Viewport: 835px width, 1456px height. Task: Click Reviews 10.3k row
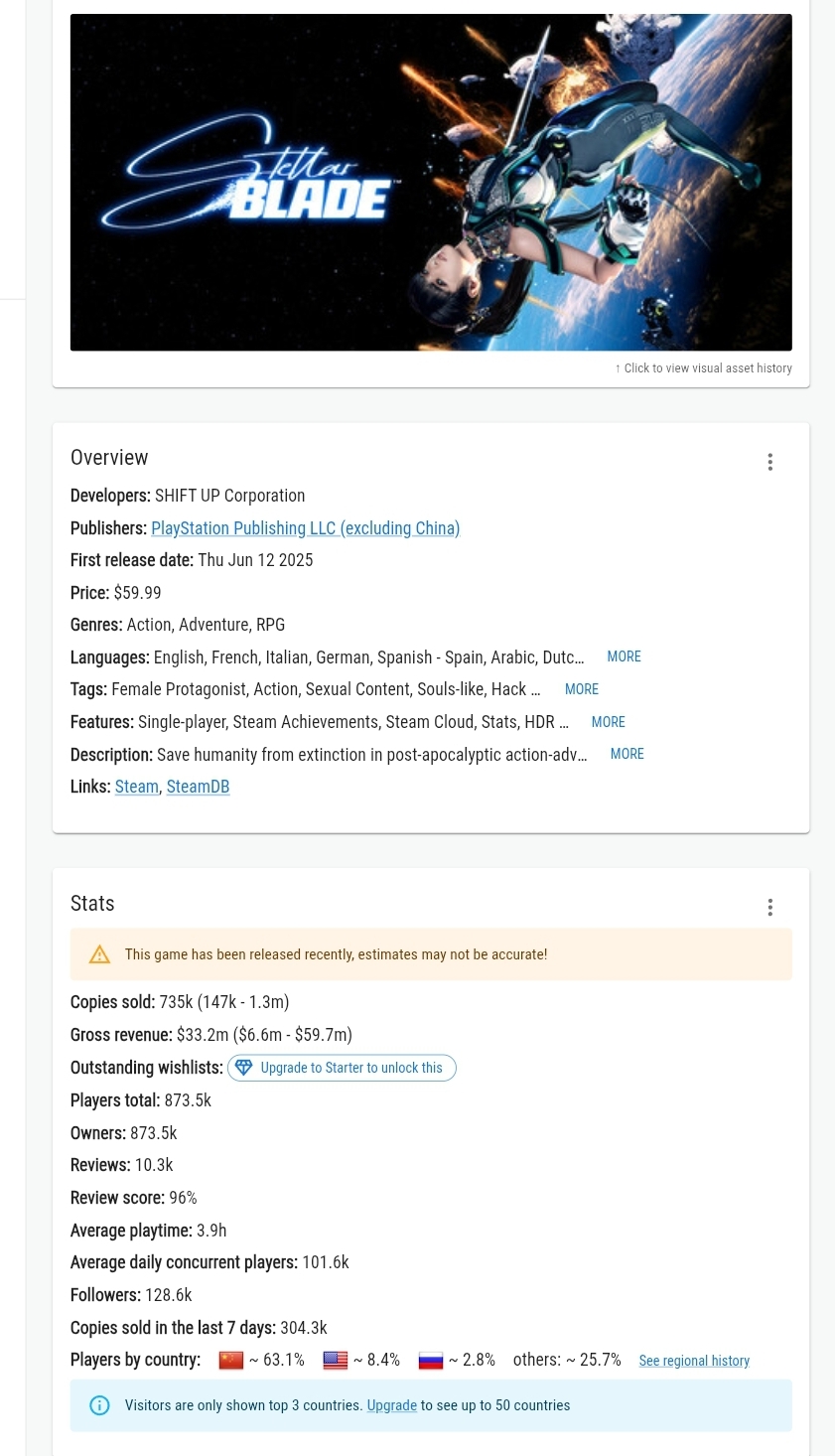122,1165
